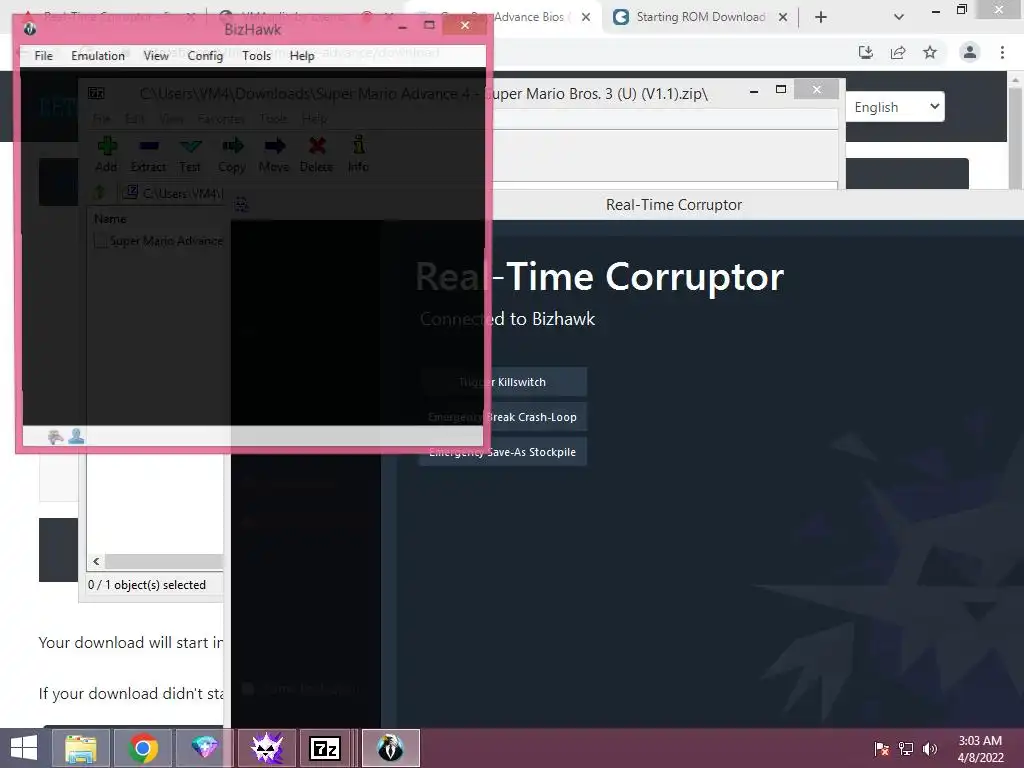The height and width of the screenshot is (768, 1024).
Task: Open the network icon in tray
Action: pyautogui.click(x=906, y=748)
